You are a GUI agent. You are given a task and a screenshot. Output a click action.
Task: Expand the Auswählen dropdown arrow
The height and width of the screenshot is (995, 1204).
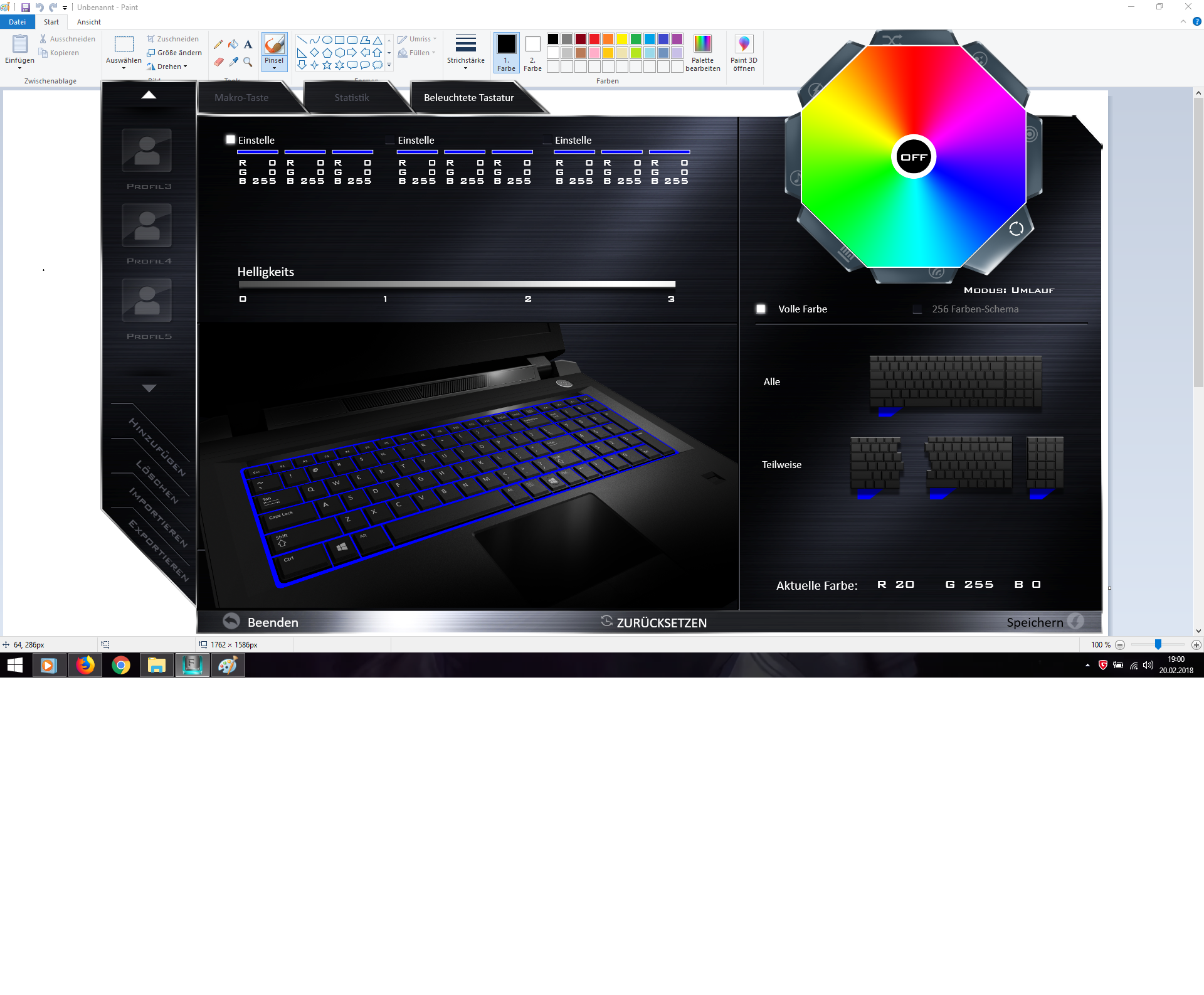point(124,68)
